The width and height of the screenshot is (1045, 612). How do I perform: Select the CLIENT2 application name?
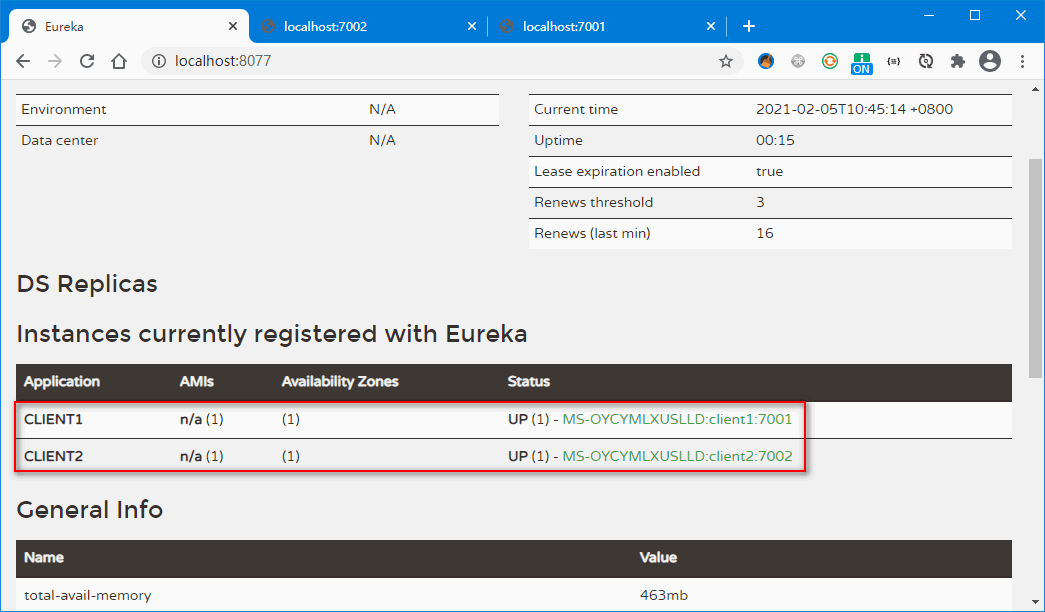[53, 456]
